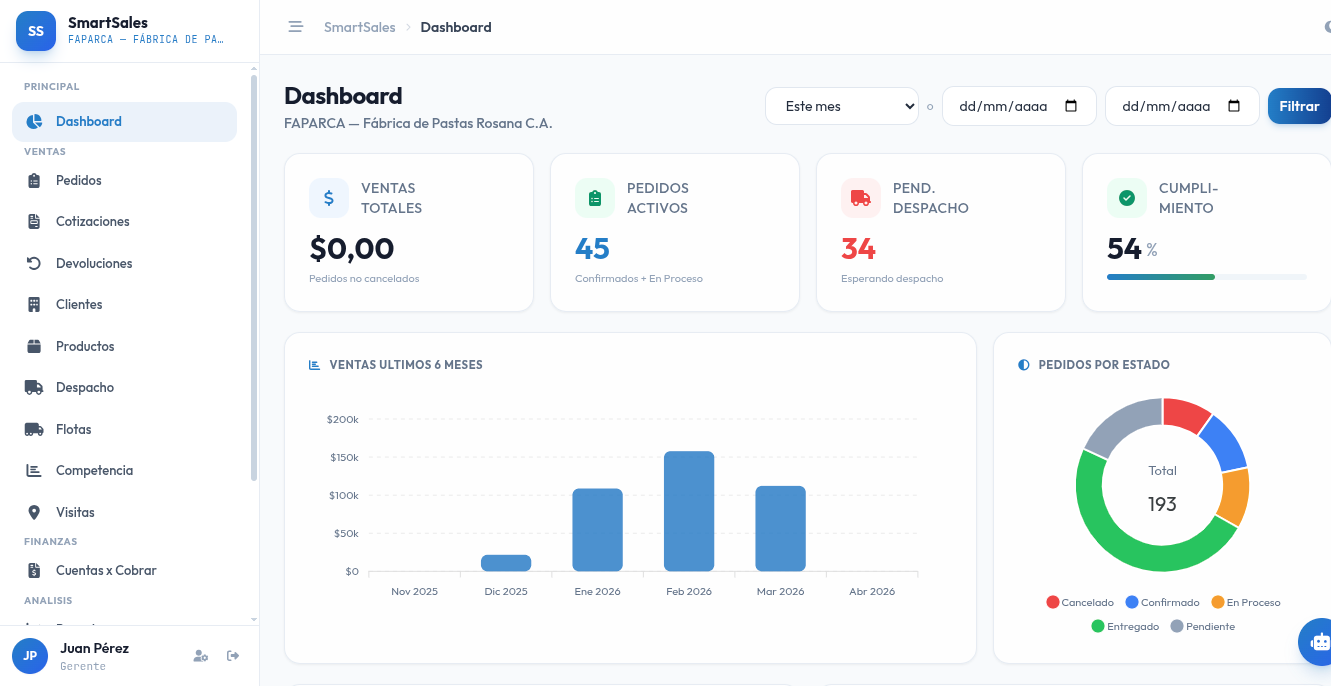
Task: Click the Despacho truck icon in sidebar
Action: [x=34, y=388]
